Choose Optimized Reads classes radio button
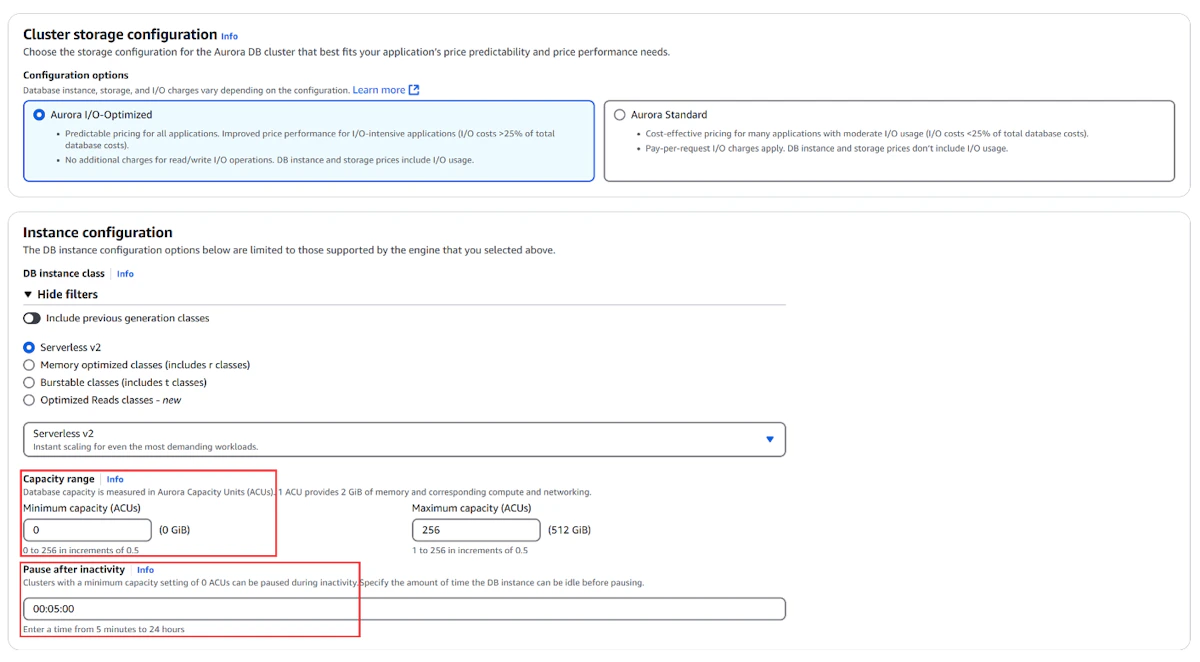This screenshot has width=1200, height=662. point(29,400)
